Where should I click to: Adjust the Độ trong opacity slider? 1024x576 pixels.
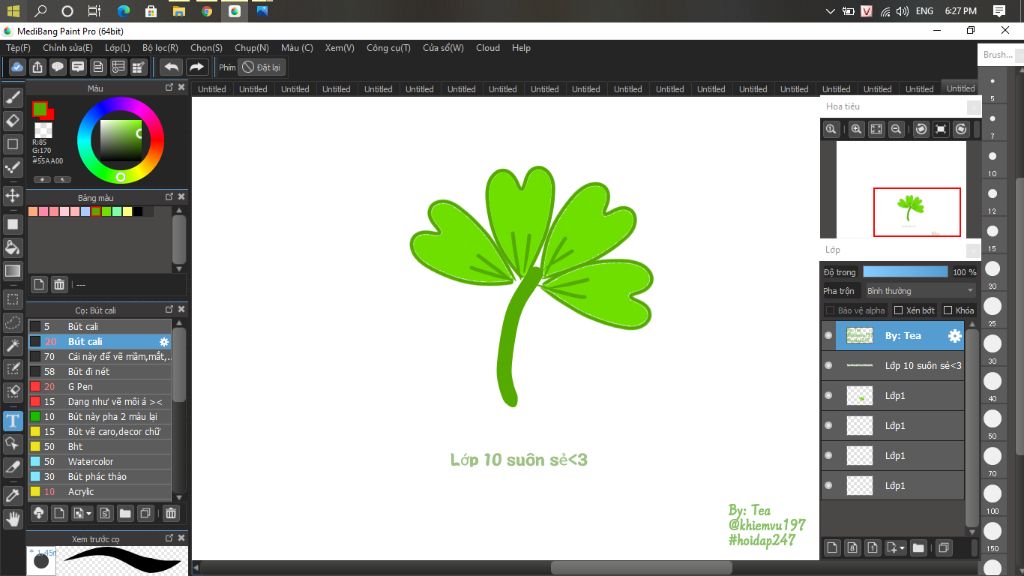905,272
